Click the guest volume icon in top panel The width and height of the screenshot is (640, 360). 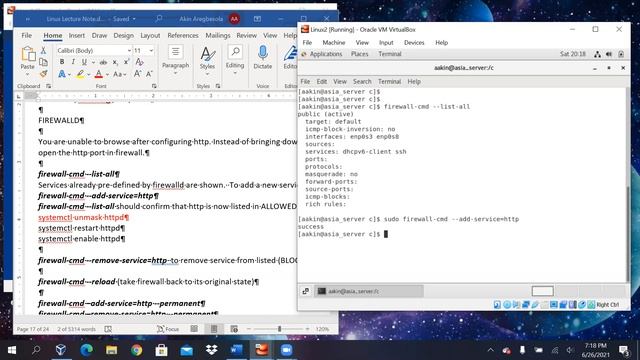click(x=609, y=54)
